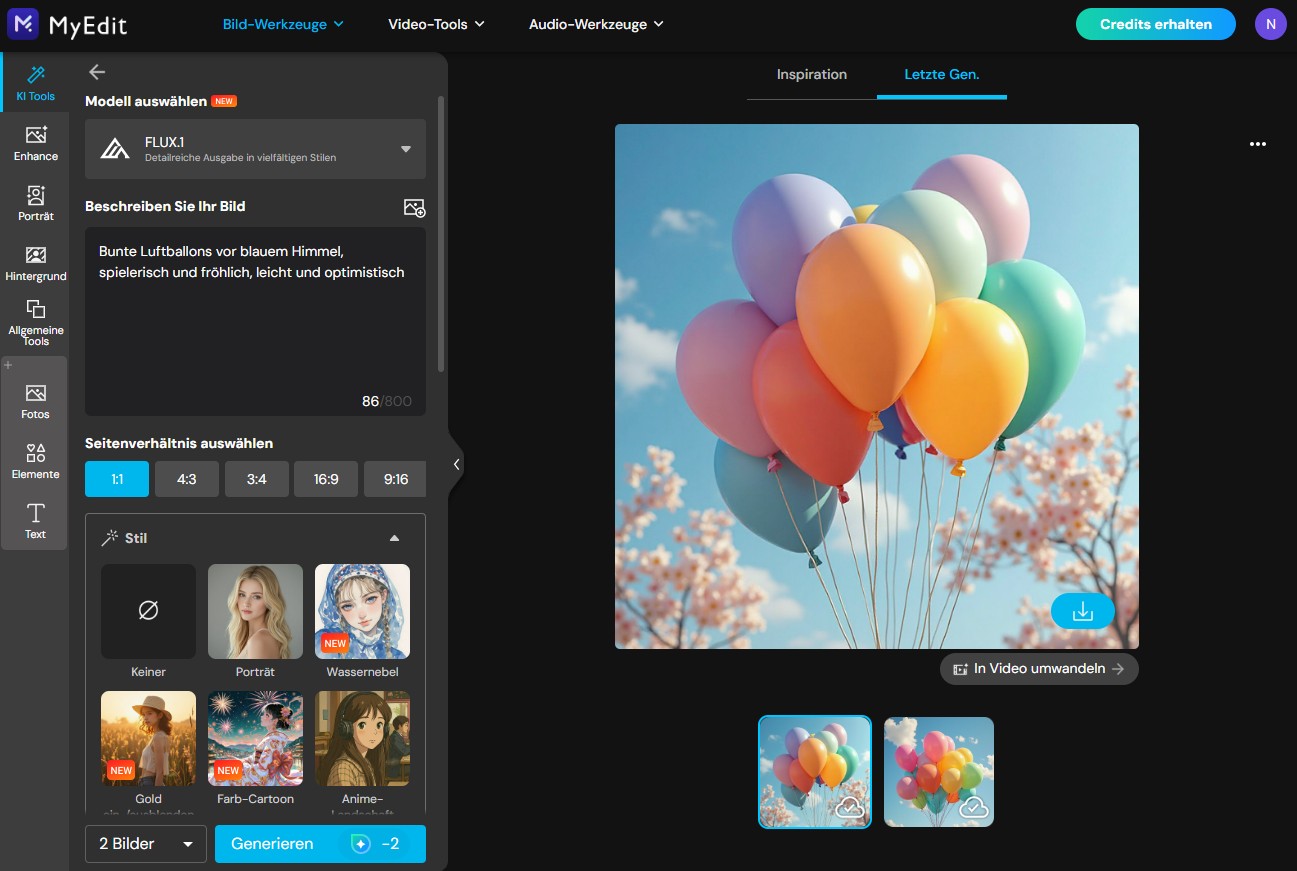Viewport: 1297px width, 871px height.
Task: Open the 2 Bilder count dropdown
Action: click(146, 844)
